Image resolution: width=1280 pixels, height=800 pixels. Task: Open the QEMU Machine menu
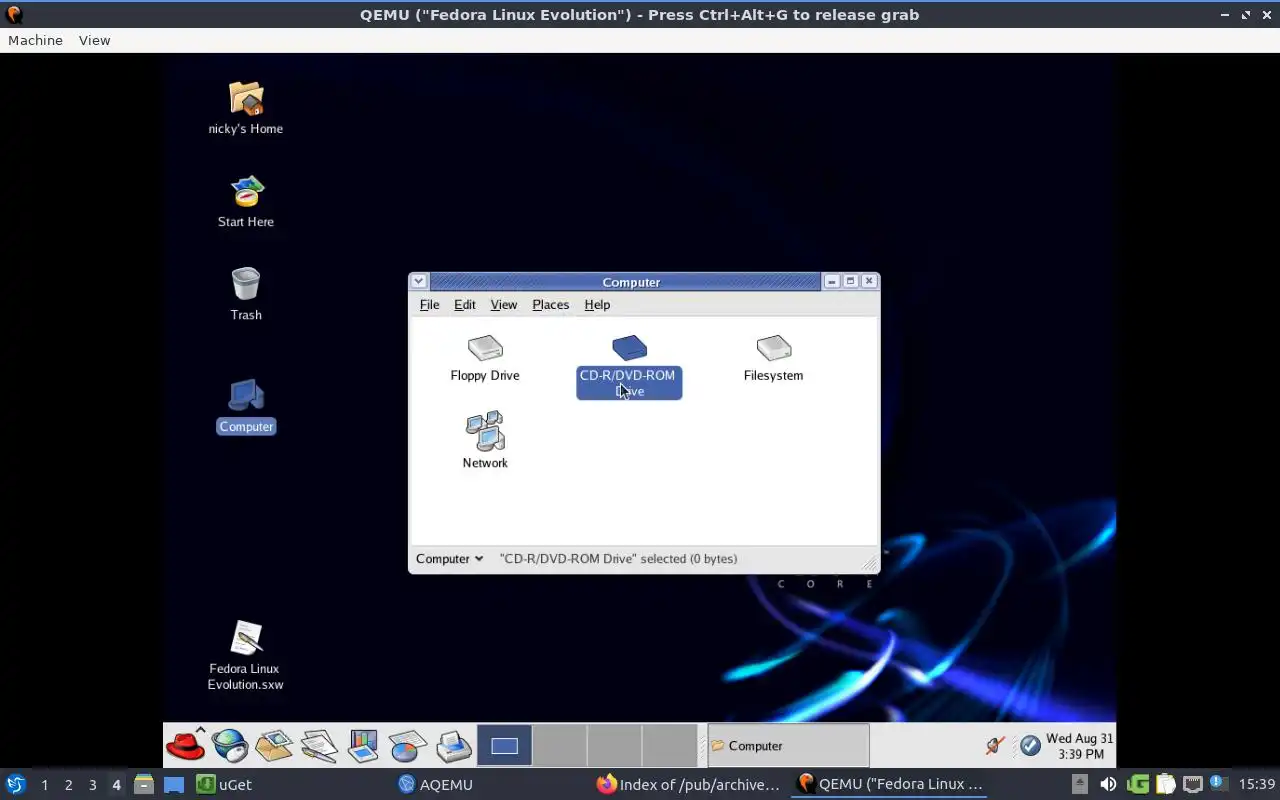[x=35, y=40]
